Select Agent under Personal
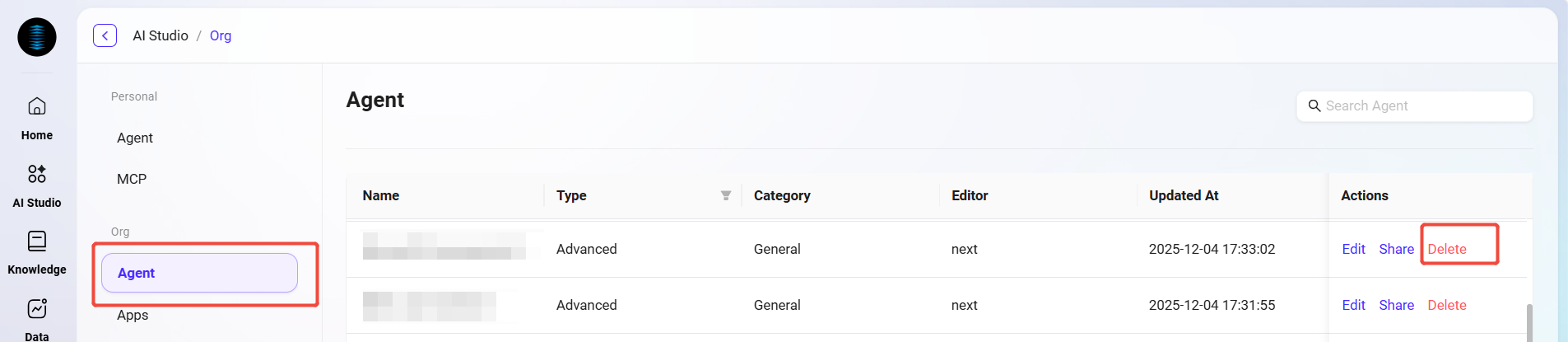This screenshot has height=342, width=1568. 135,138
